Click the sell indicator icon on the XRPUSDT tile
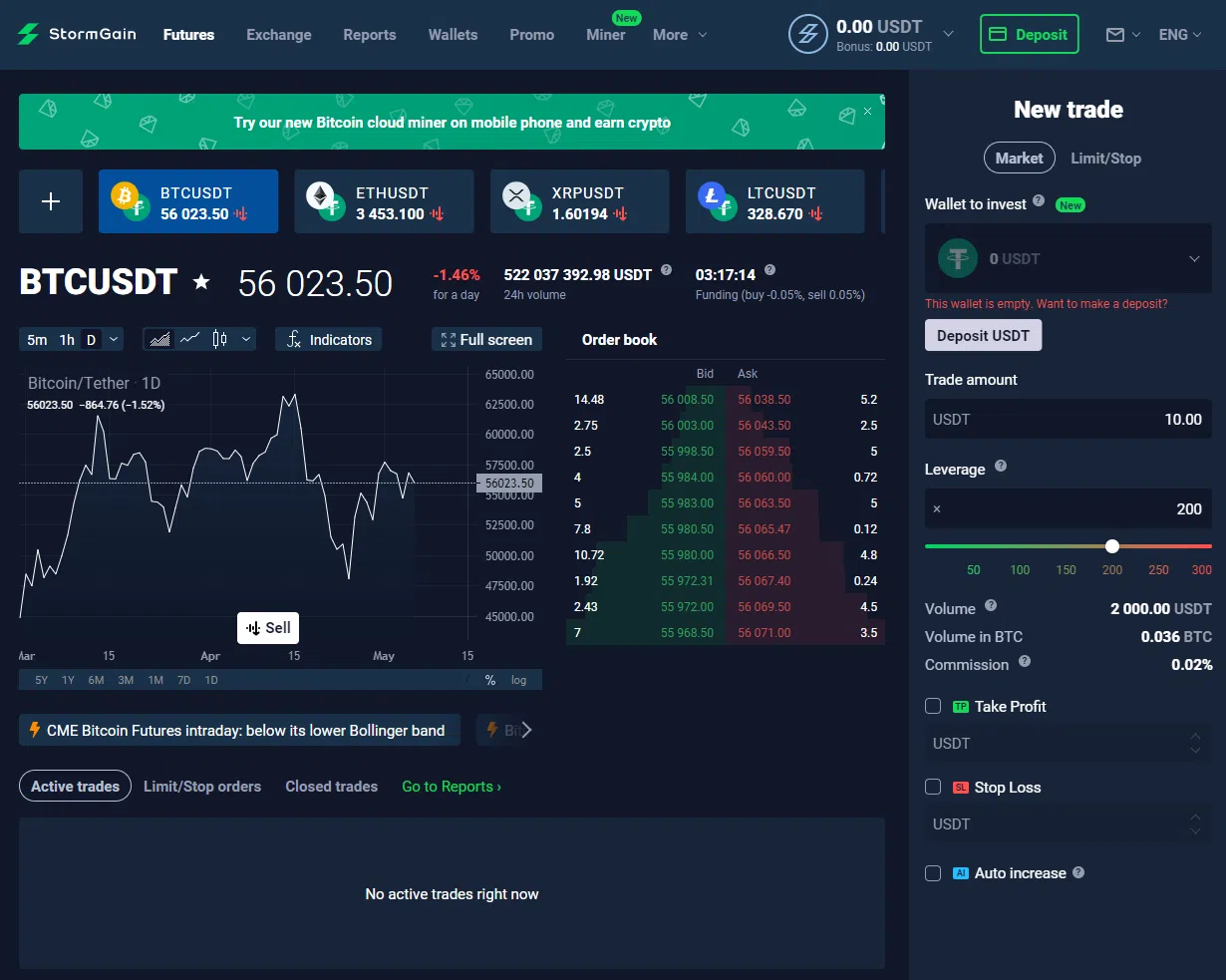1226x980 pixels. coord(621,214)
